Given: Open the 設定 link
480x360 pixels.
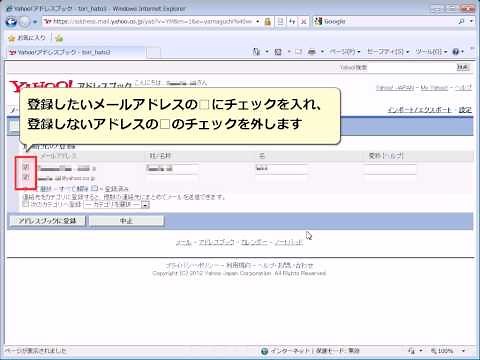Looking at the screenshot, I should tap(465, 110).
